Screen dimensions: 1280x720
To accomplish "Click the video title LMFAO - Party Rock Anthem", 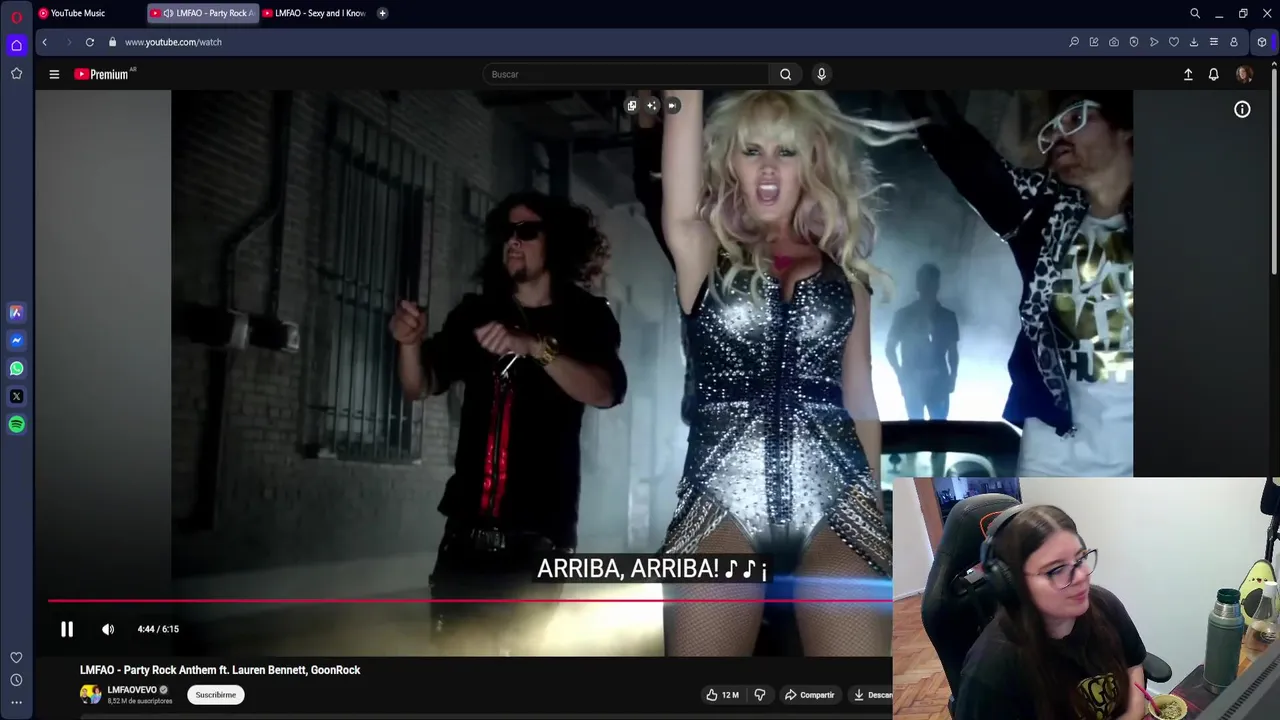I will click(220, 670).
